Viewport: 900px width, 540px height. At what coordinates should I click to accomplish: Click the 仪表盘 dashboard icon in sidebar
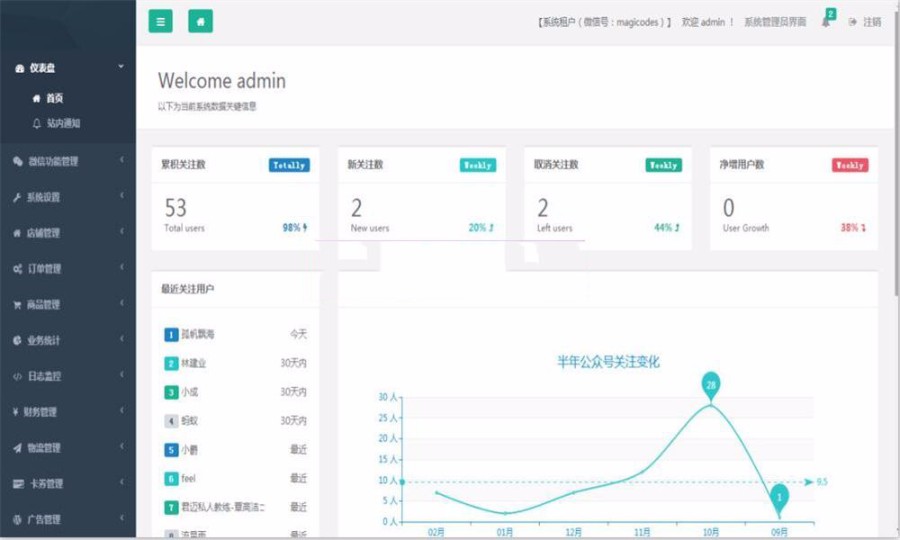[x=20, y=68]
